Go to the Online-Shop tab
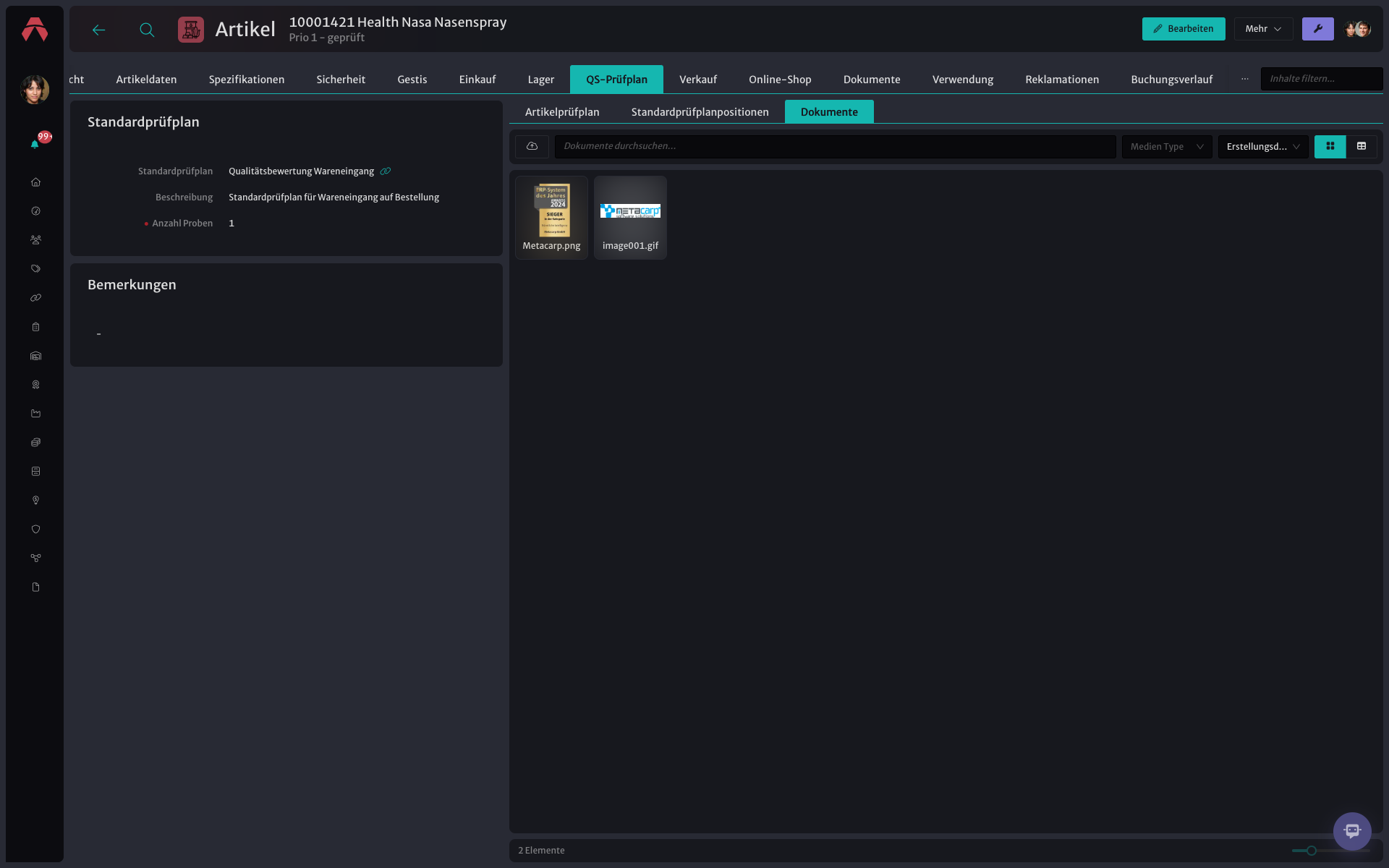The height and width of the screenshot is (868, 1389). point(780,80)
